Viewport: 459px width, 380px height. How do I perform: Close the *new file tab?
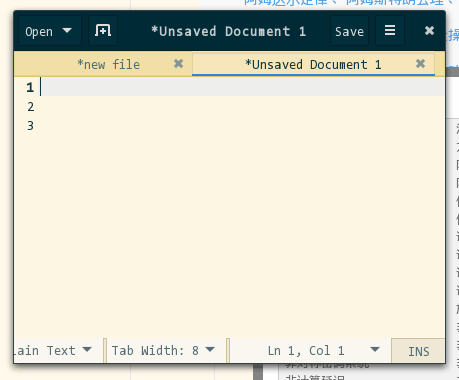tap(179, 64)
